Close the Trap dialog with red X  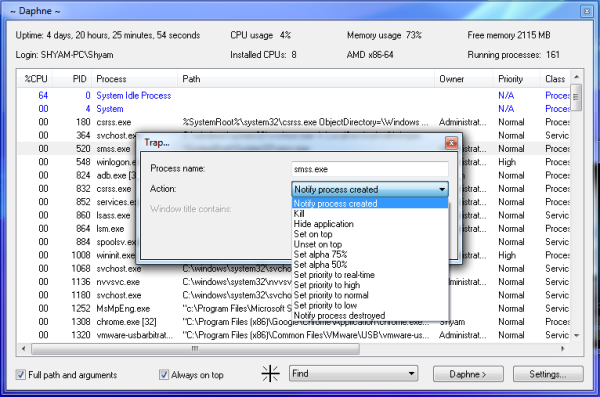click(x=452, y=143)
